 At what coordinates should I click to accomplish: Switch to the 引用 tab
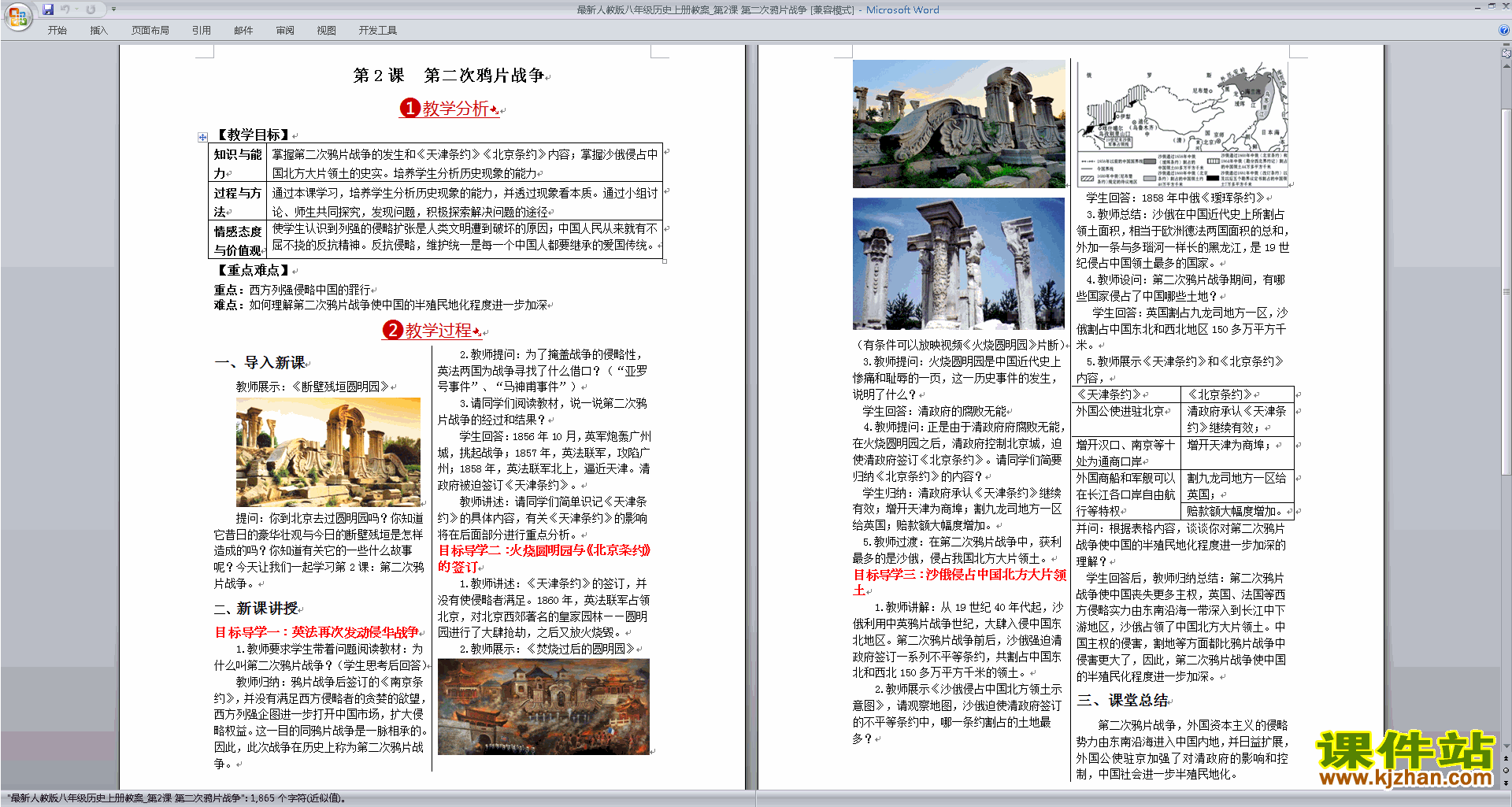[202, 30]
